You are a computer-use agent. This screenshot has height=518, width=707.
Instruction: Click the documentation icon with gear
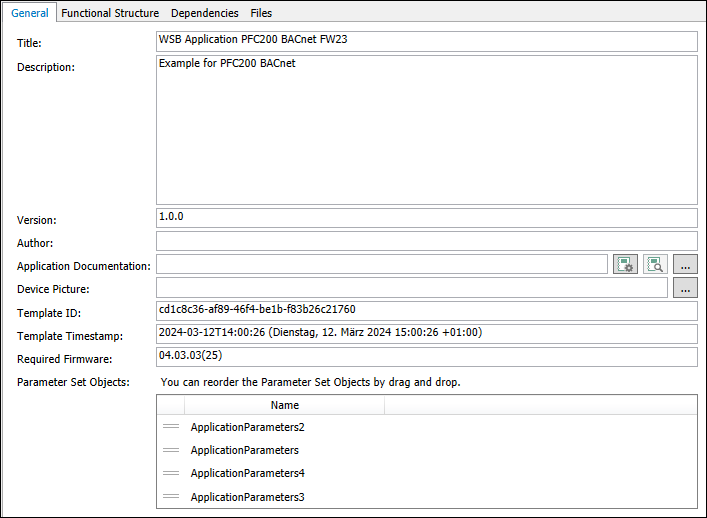point(625,264)
